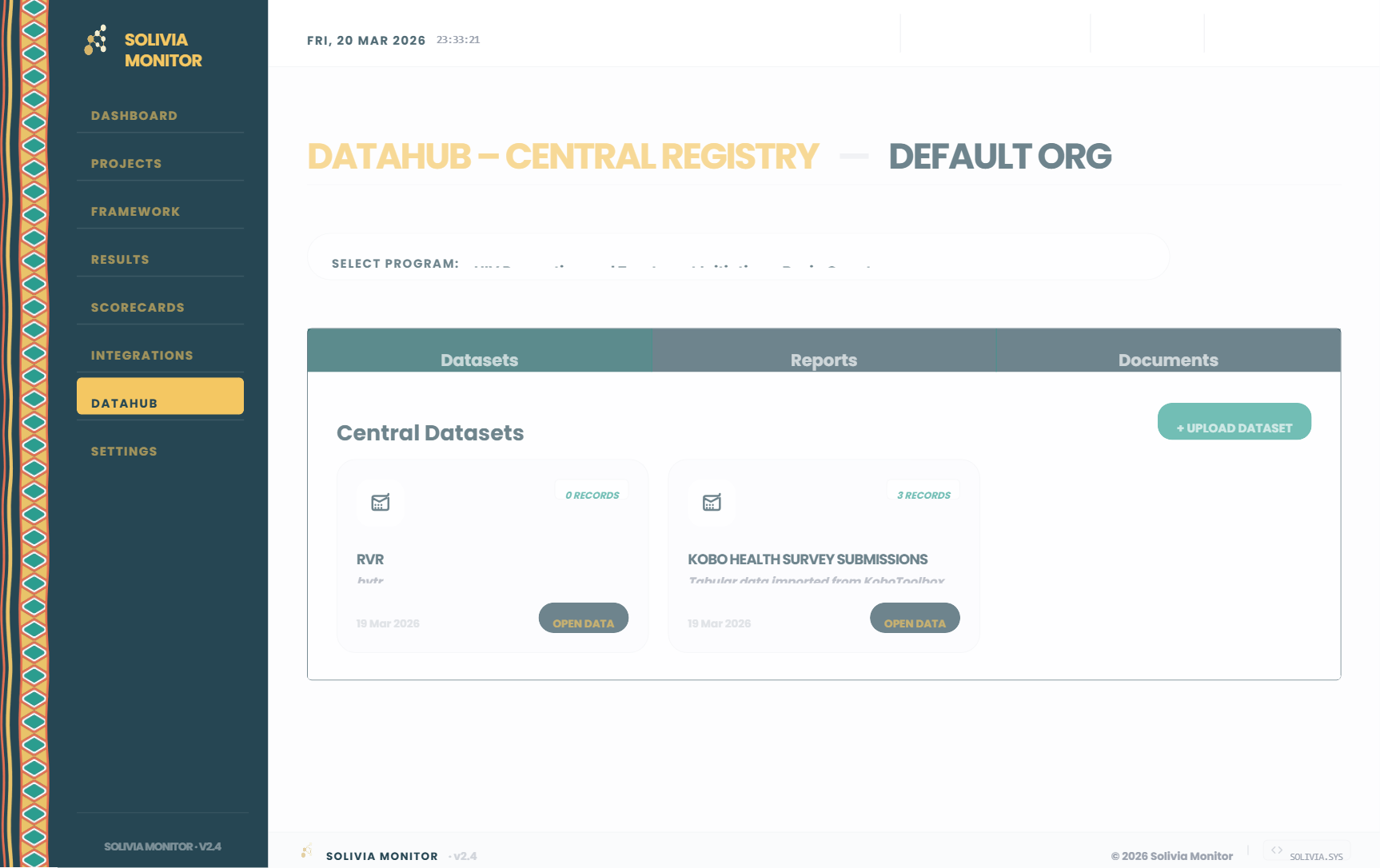The width and height of the screenshot is (1380, 868).
Task: Go to Results from the sidebar
Action: (120, 259)
